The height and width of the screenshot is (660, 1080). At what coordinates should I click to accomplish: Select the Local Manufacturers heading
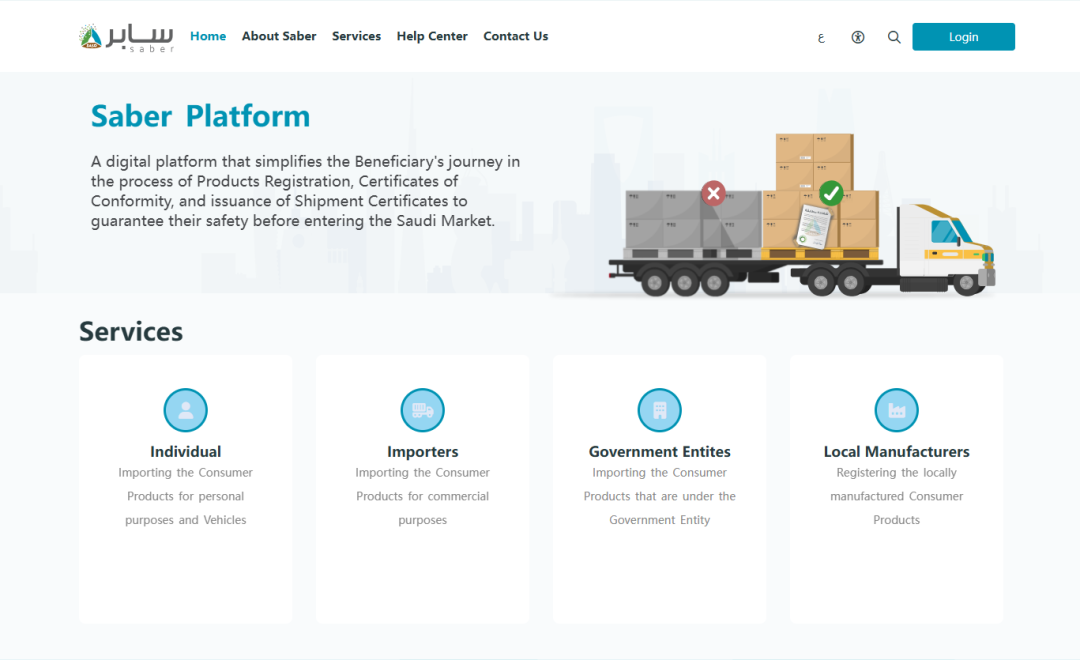point(896,451)
